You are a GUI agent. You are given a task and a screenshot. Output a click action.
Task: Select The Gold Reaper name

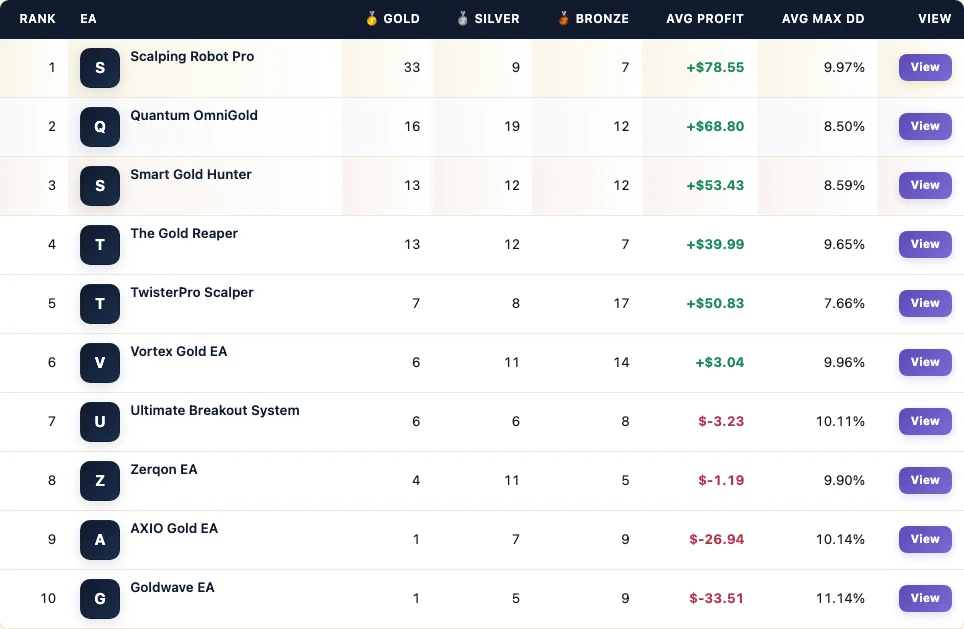[184, 234]
